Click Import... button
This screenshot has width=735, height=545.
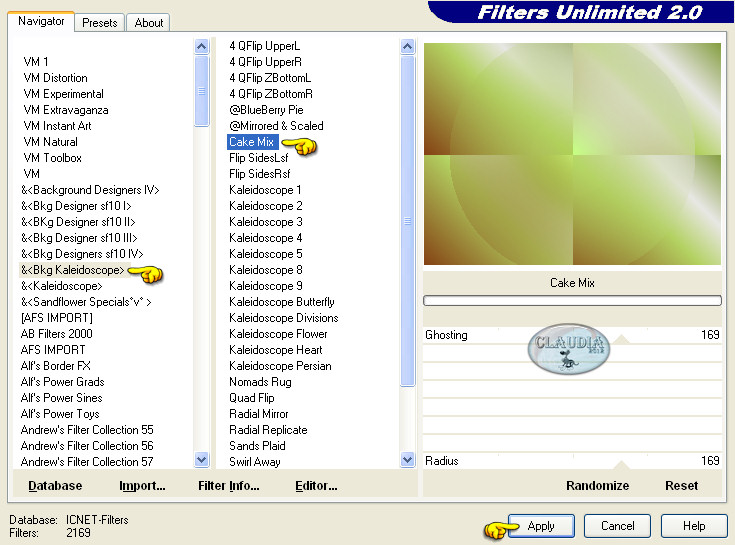point(142,485)
